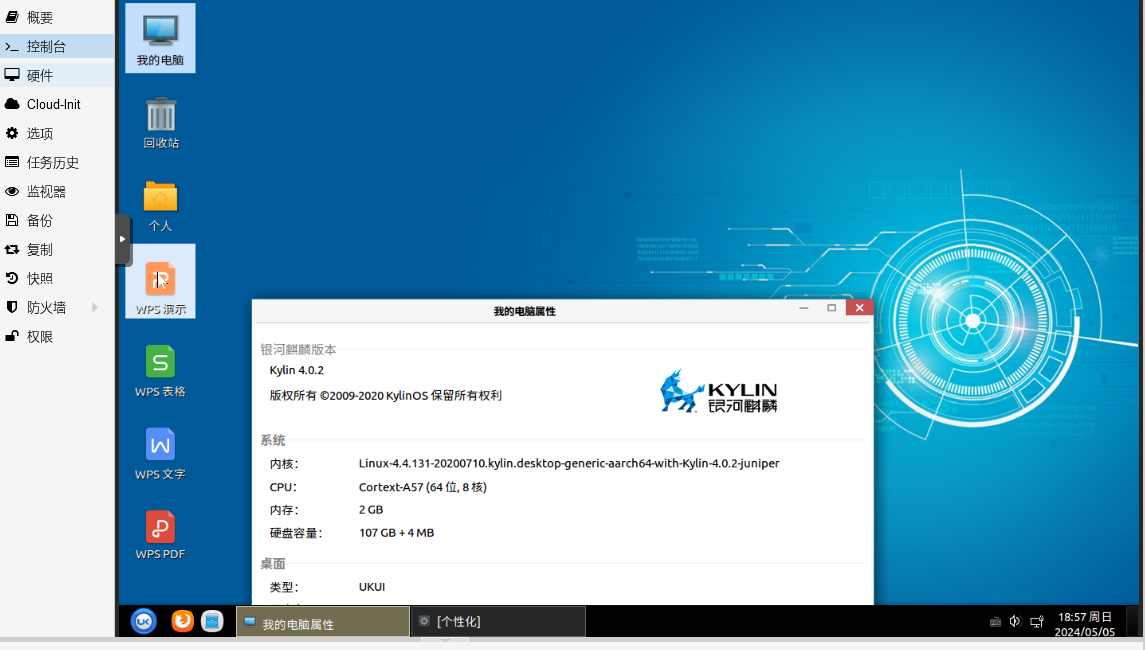Select the WPS PDF desktop icon
This screenshot has height=650, width=1145.
(x=161, y=535)
